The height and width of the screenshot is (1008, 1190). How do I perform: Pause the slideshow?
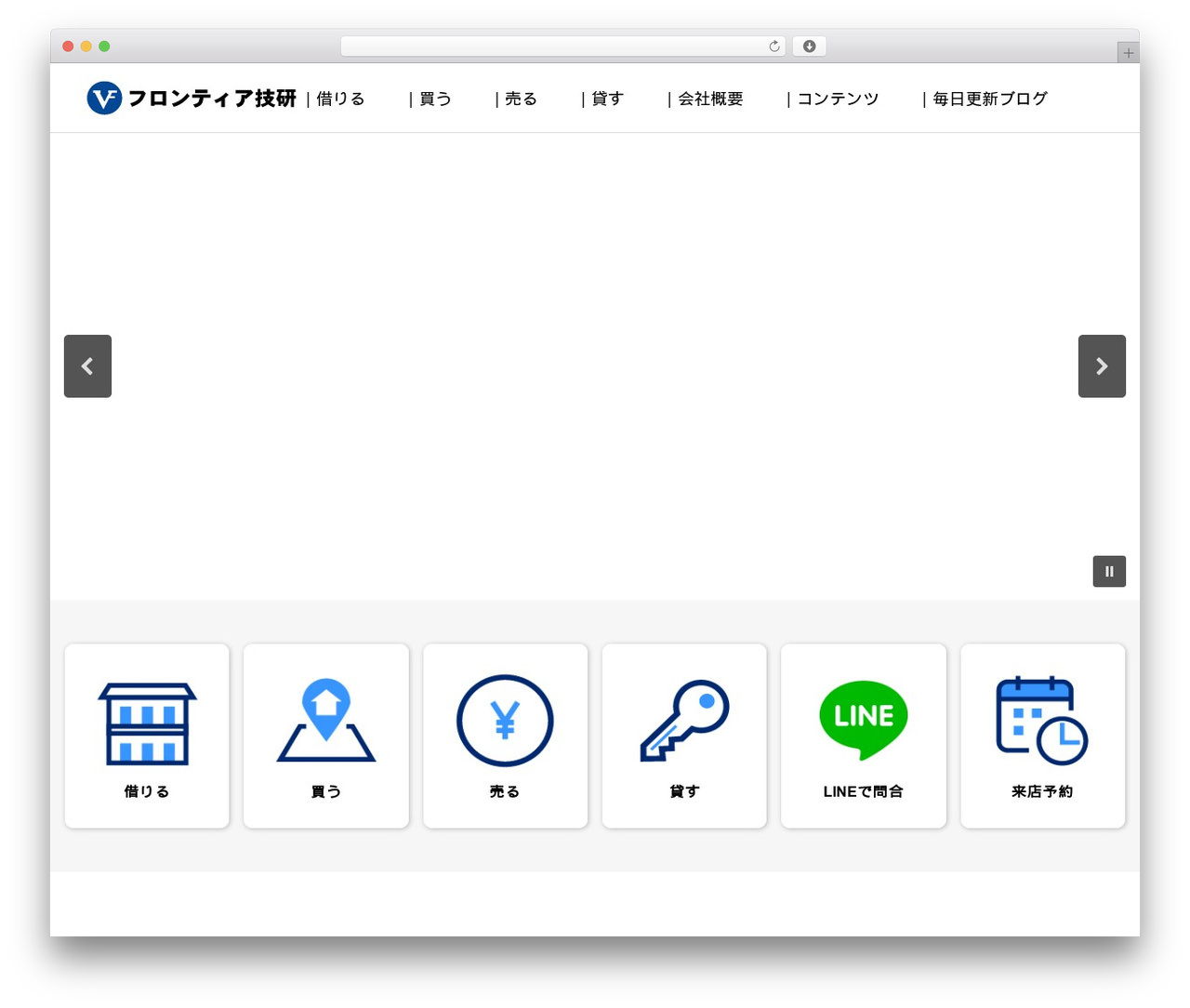(1109, 571)
